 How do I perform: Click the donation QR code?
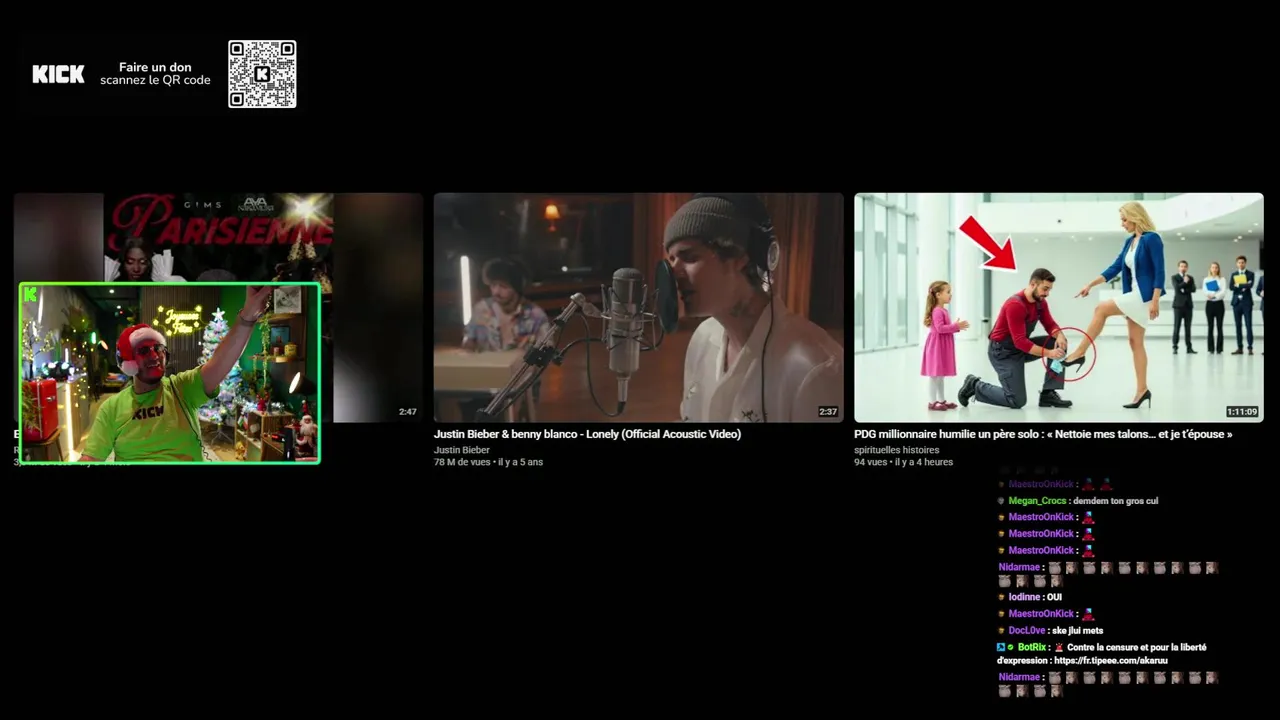[x=262, y=74]
